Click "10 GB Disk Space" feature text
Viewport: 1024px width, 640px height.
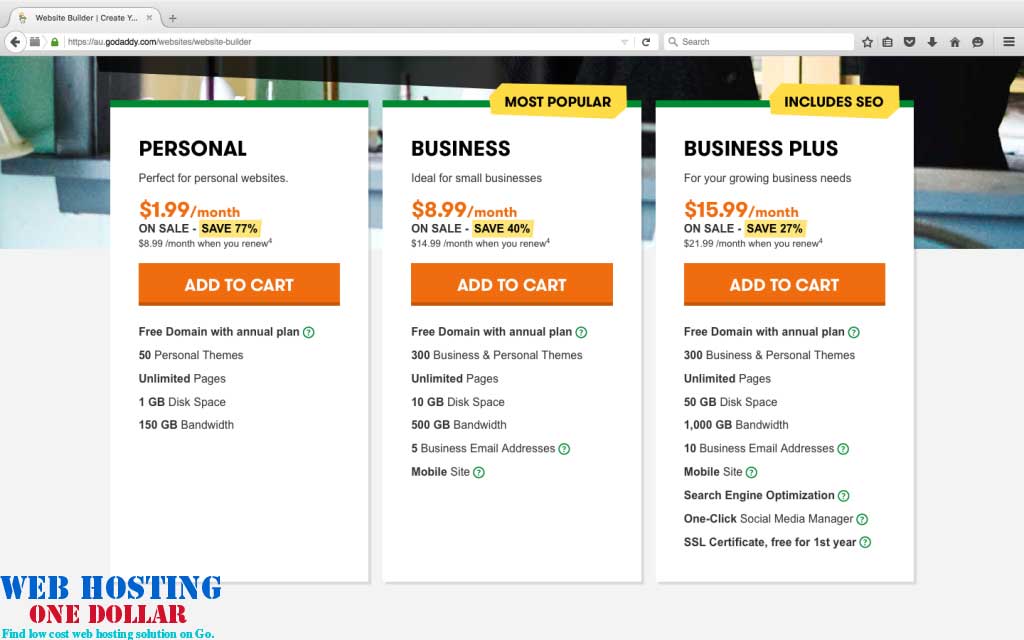pos(458,402)
